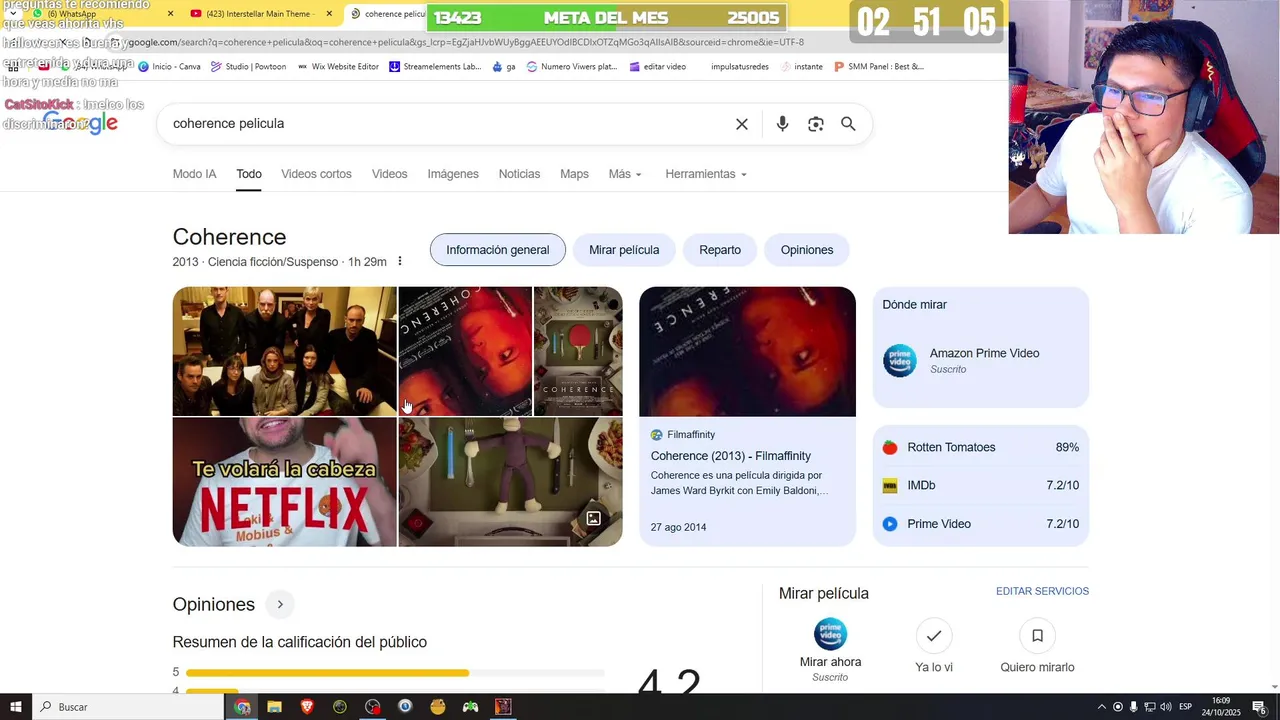Screen dimensions: 1280x720
Task: Open the Rotten Tomatoes 89% rating row
Action: click(x=981, y=448)
